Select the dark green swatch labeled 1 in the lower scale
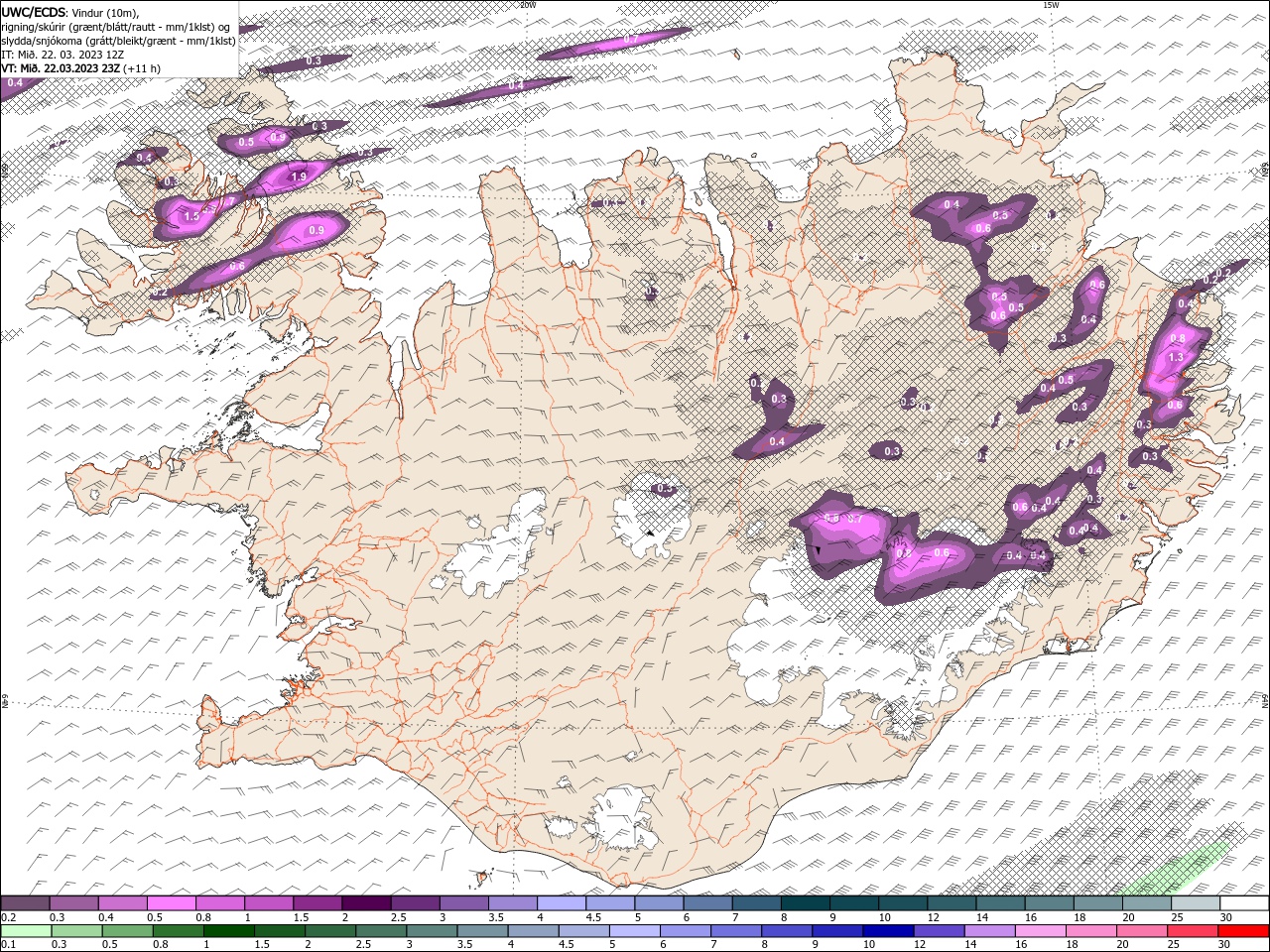This screenshot has width=1270, height=952. (229, 931)
